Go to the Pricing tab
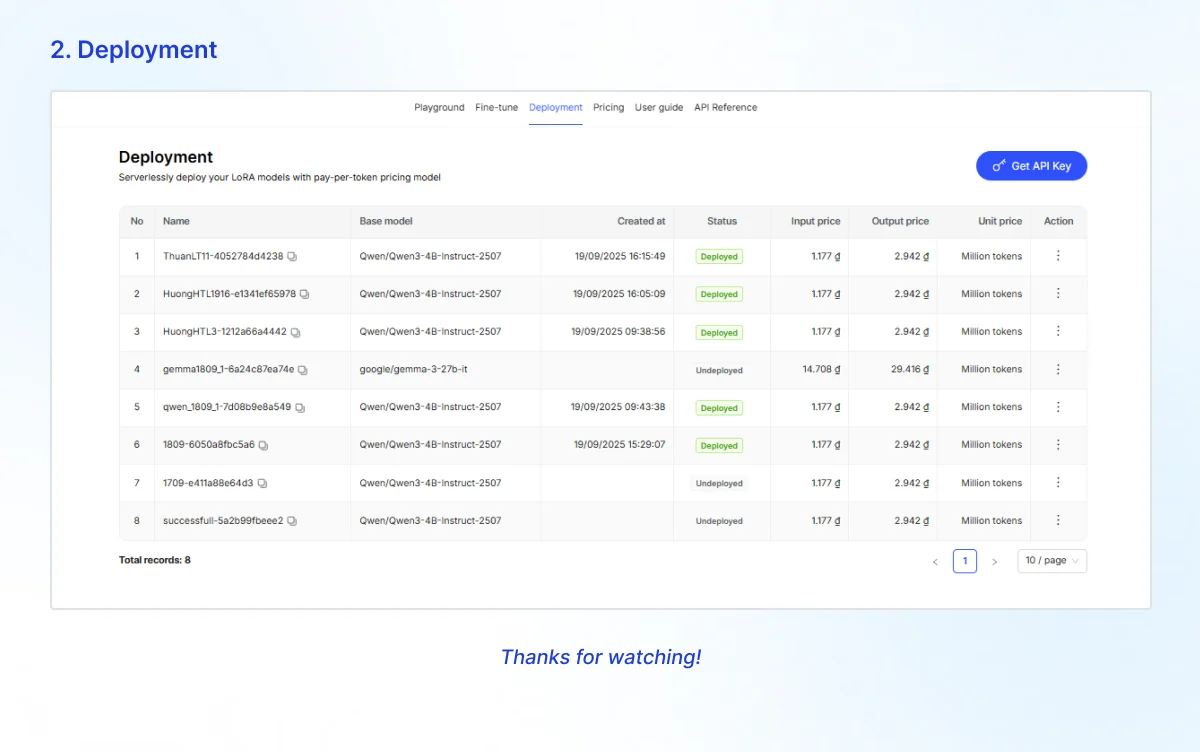 pyautogui.click(x=608, y=107)
